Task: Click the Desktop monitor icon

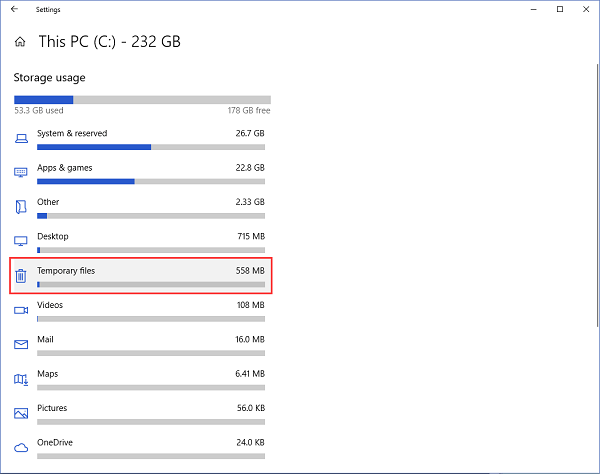Action: point(21,241)
